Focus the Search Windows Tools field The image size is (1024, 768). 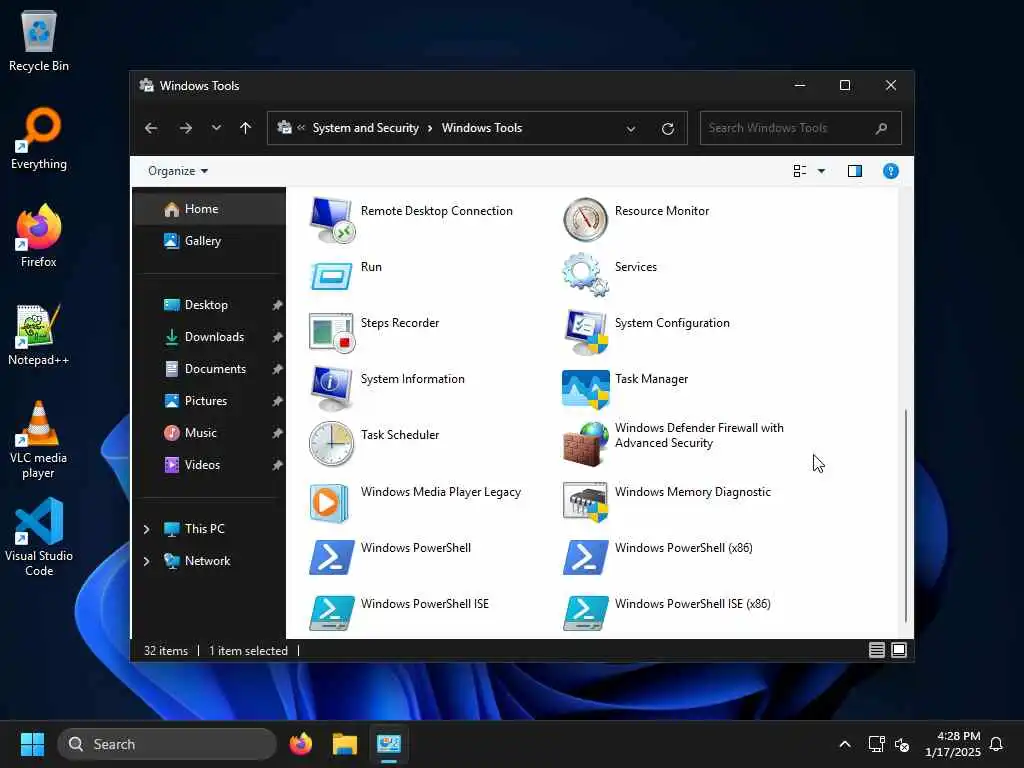pos(801,128)
